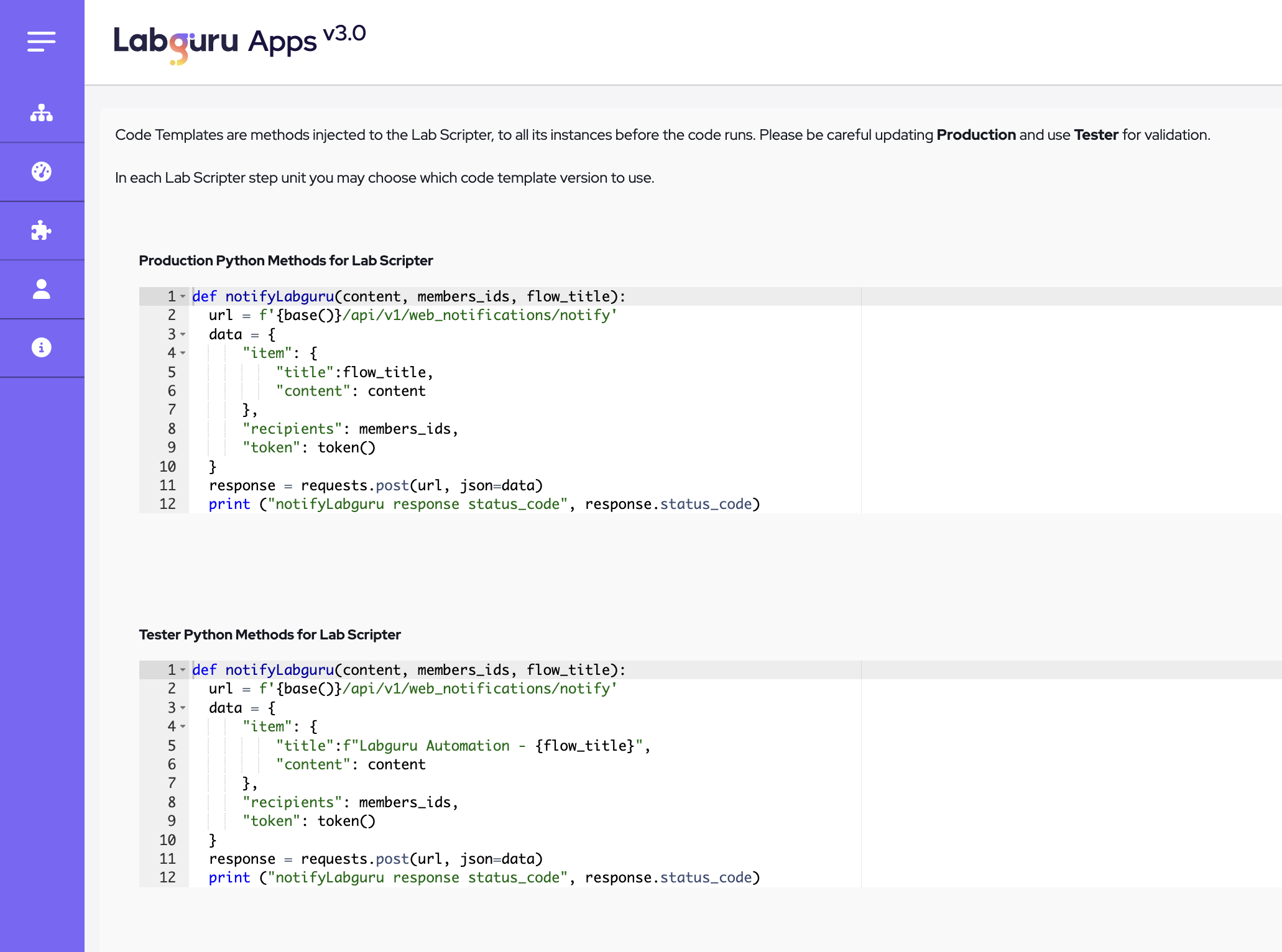This screenshot has width=1282, height=952.
Task: Collapse Production "item" fold arrow on line 4
Action: [x=183, y=353]
